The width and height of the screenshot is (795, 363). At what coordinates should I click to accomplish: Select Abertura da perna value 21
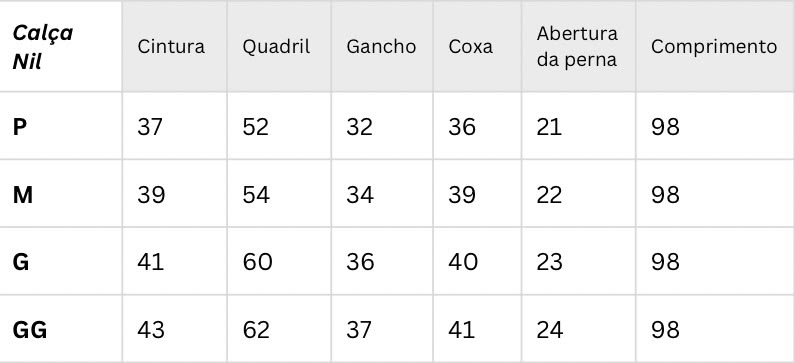(550, 127)
